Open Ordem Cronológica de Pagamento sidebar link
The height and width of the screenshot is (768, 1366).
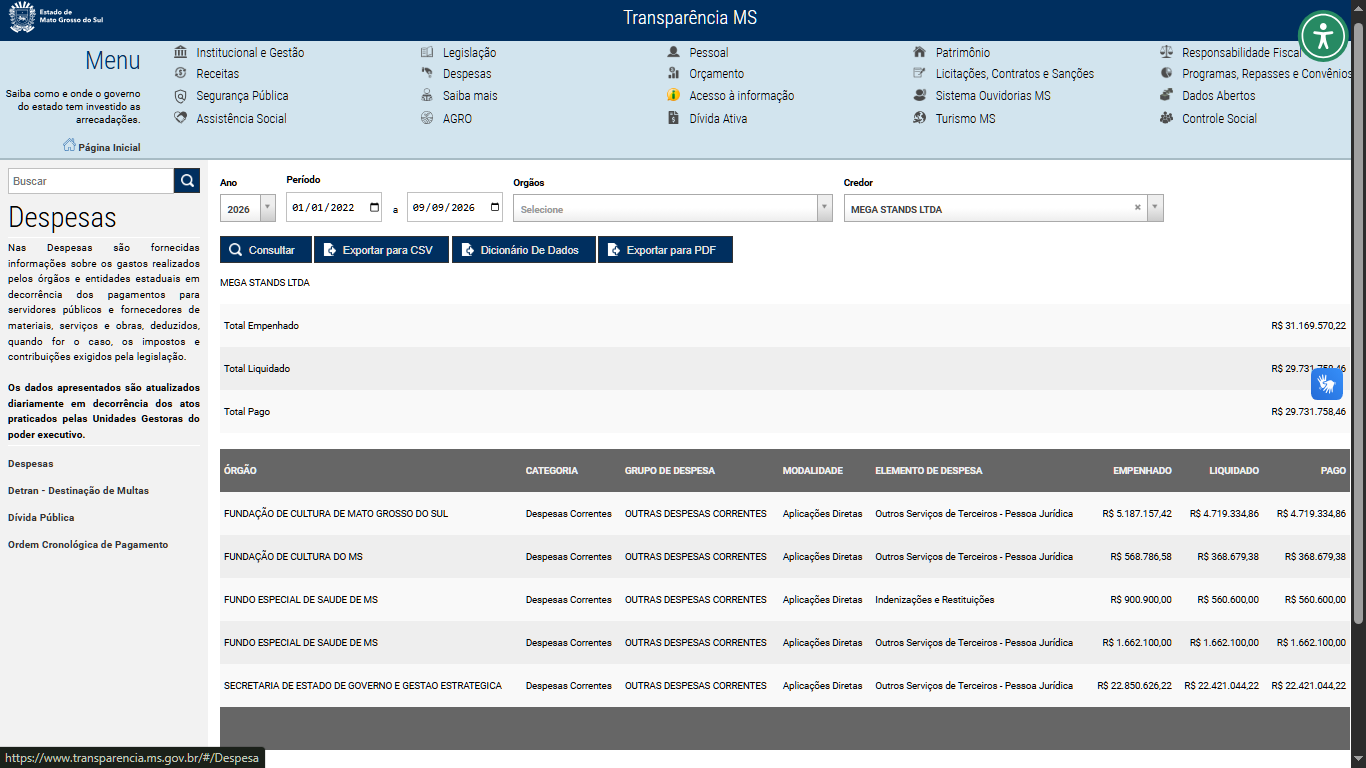(x=88, y=545)
